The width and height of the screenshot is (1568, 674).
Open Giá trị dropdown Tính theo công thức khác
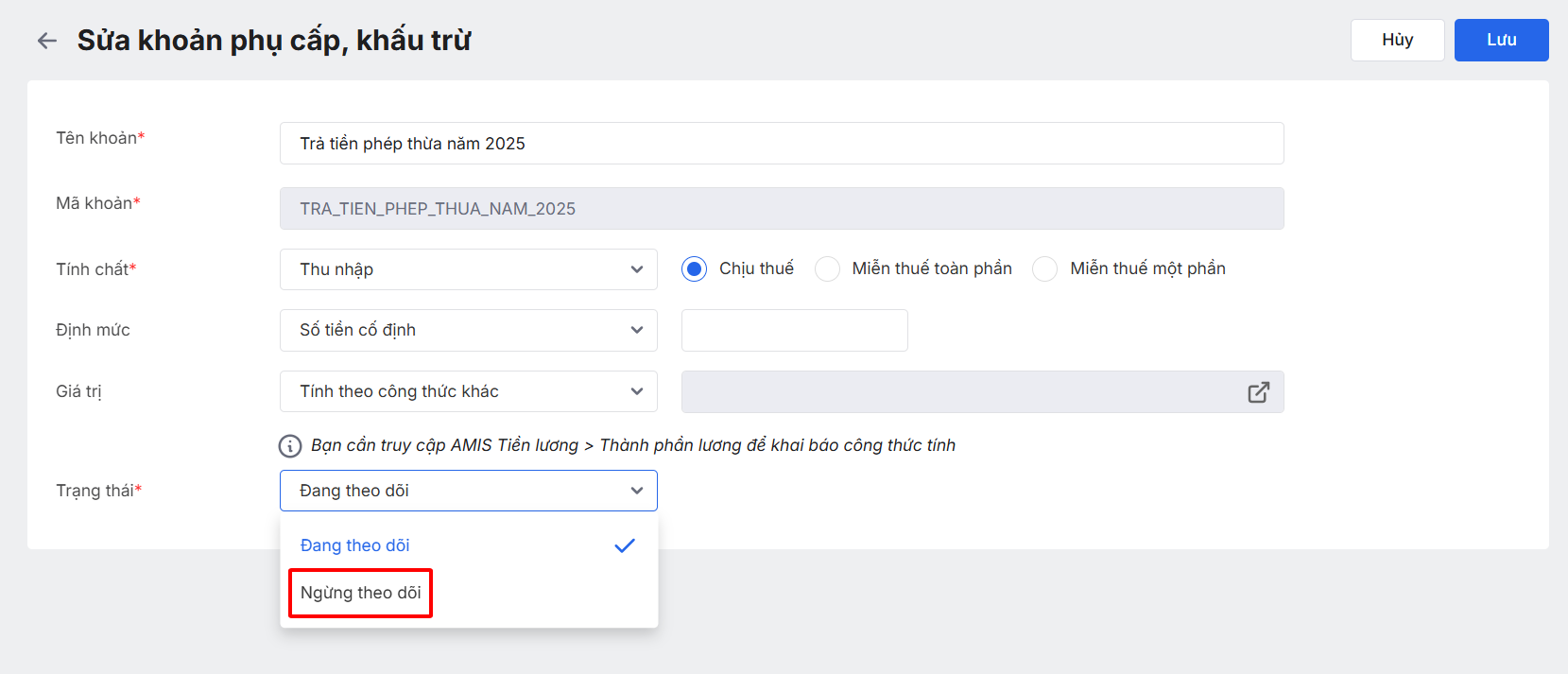(468, 391)
